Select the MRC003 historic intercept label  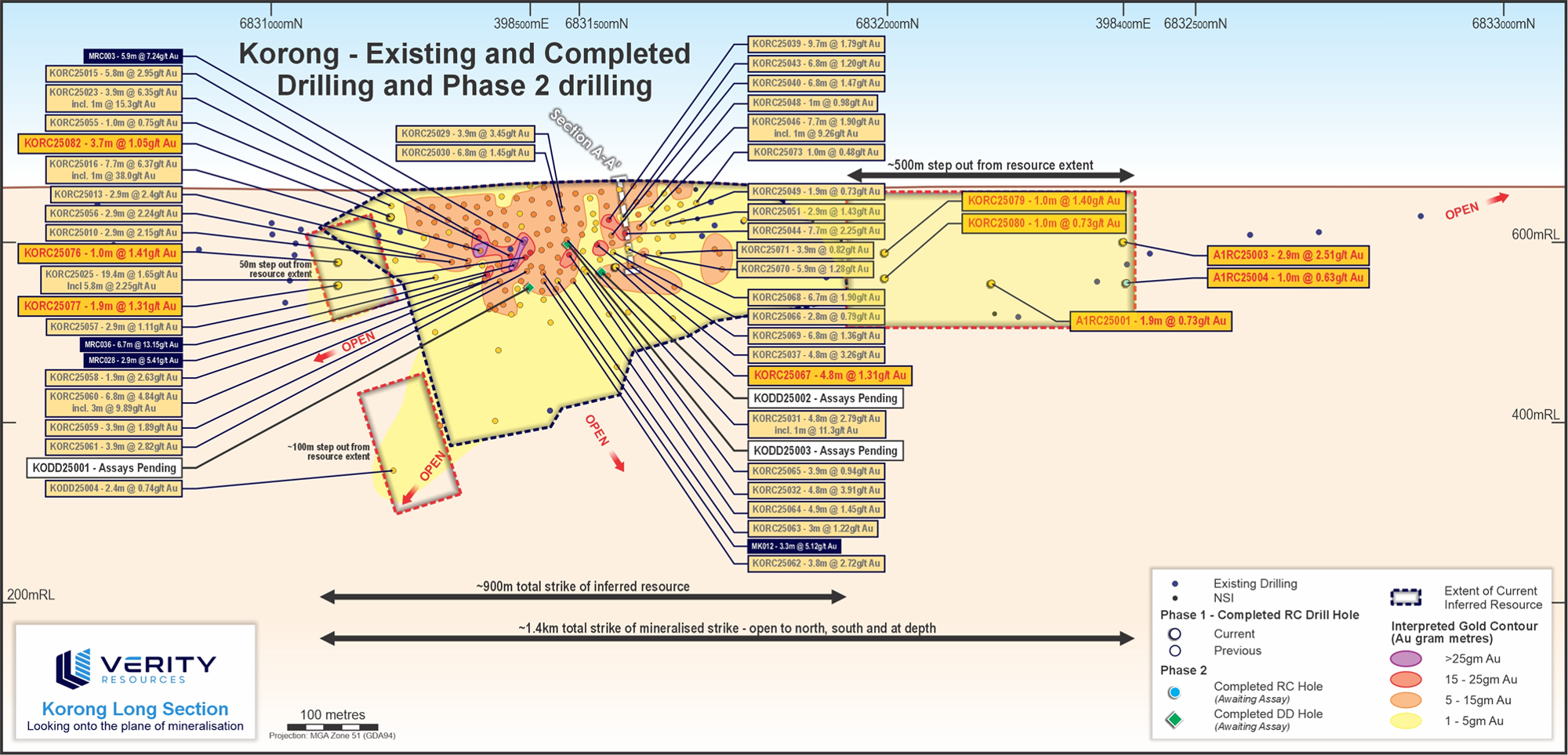click(133, 56)
